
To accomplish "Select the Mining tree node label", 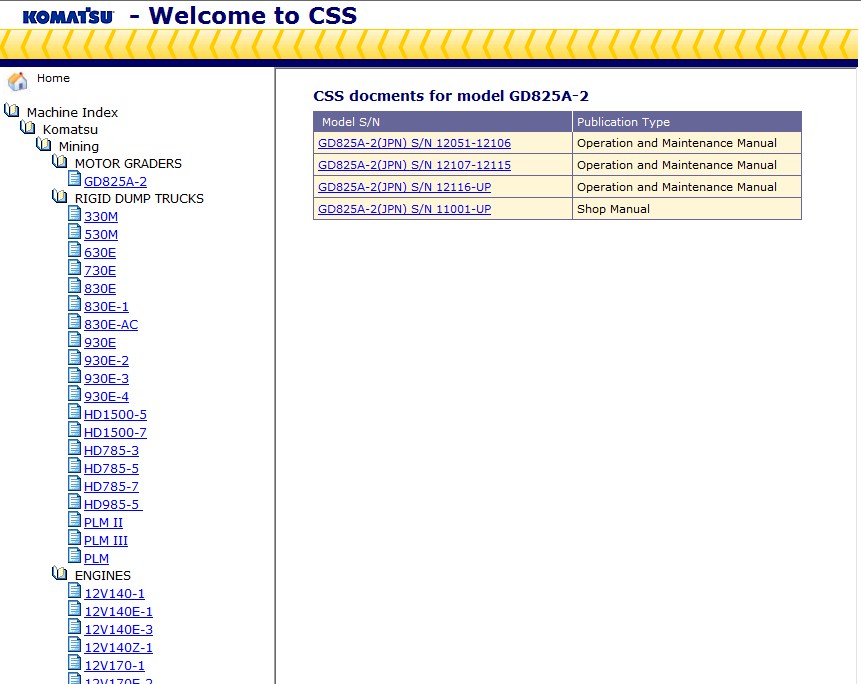I will pos(79,147).
